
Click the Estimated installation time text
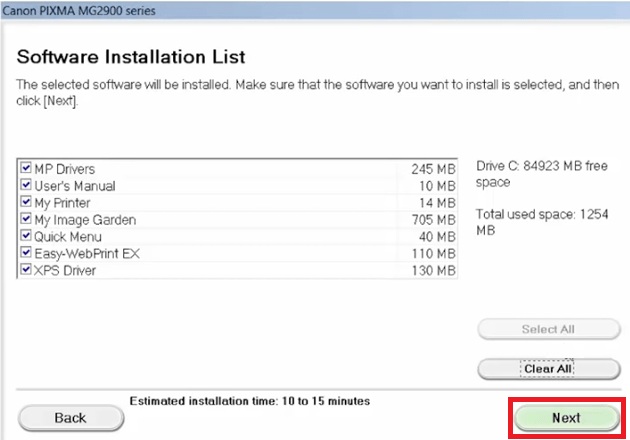point(250,401)
